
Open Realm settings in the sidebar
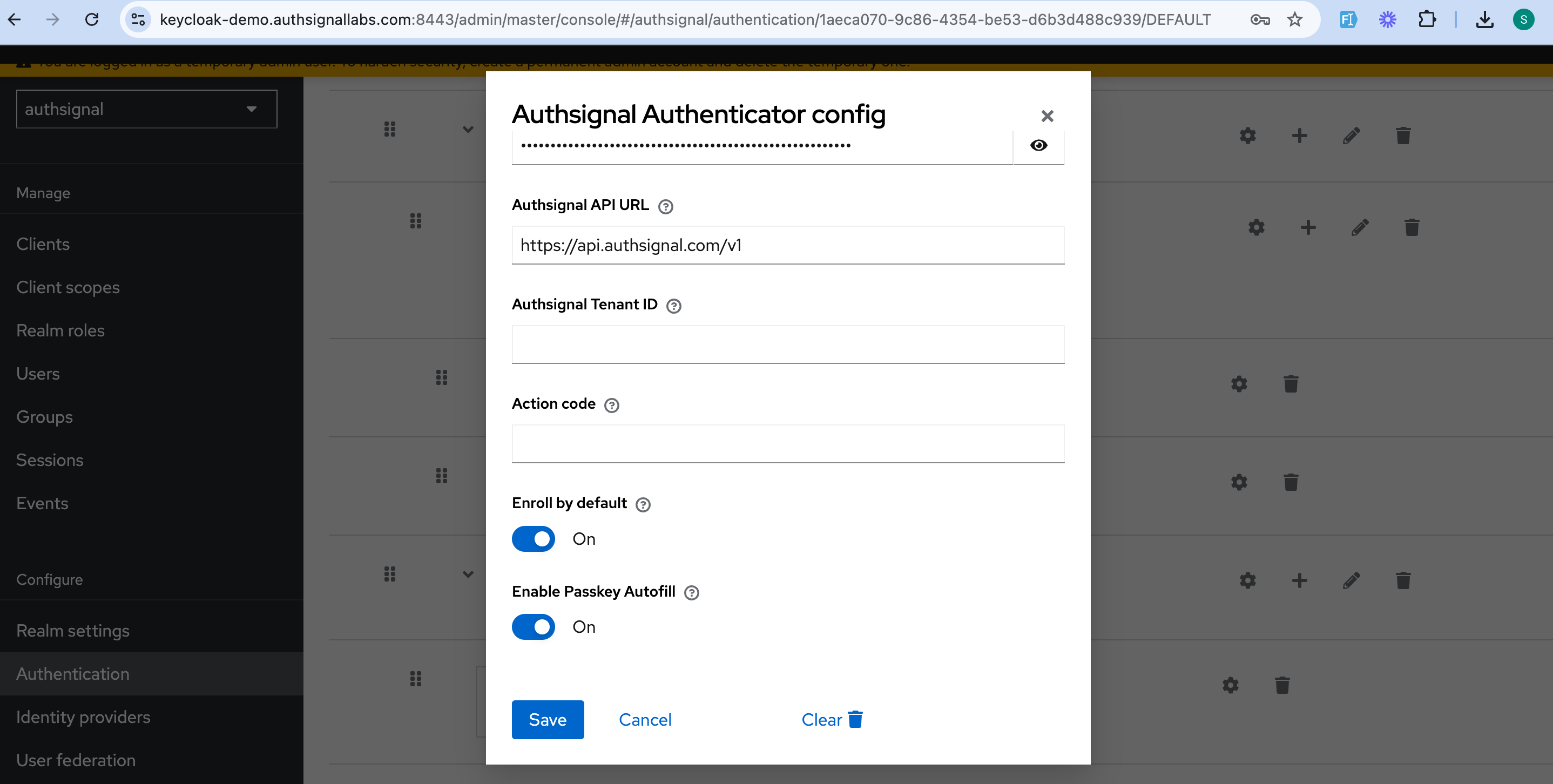(x=73, y=630)
